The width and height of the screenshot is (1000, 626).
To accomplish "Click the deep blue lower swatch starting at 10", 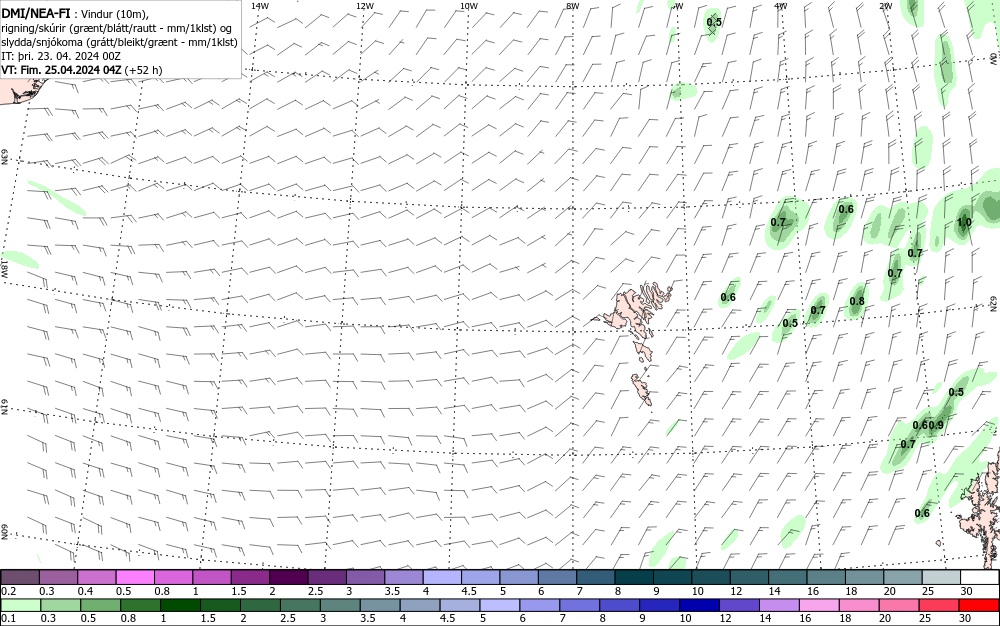I will [699, 605].
